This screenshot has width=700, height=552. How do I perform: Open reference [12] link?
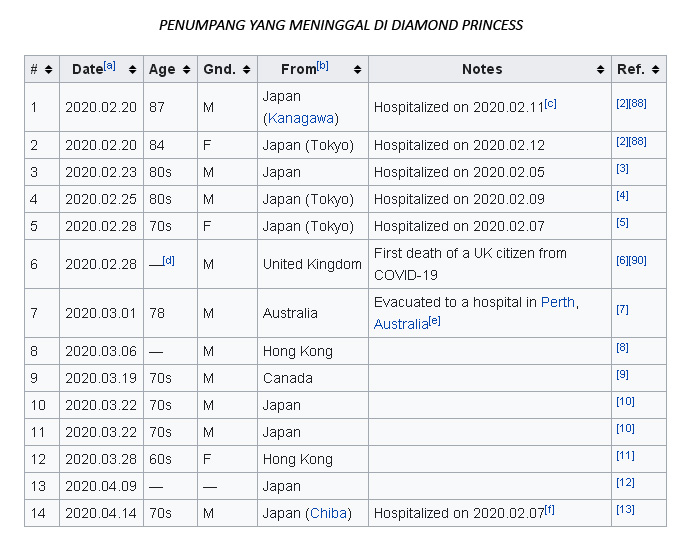(x=625, y=482)
